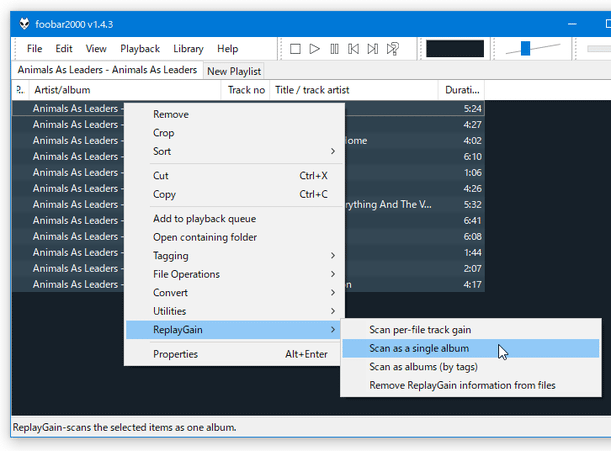The height and width of the screenshot is (451, 611).
Task: Select Scan as albums (by tags)
Action: point(471,367)
